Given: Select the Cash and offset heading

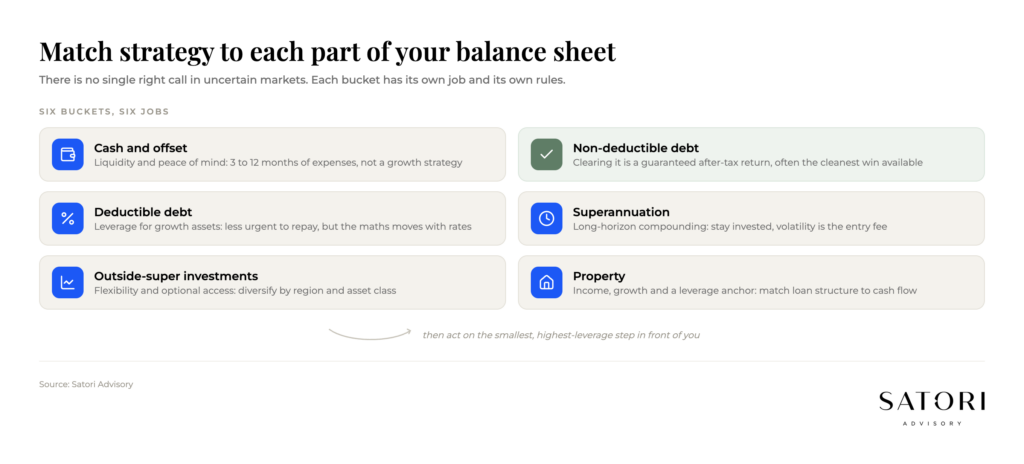Looking at the screenshot, I should point(140,148).
